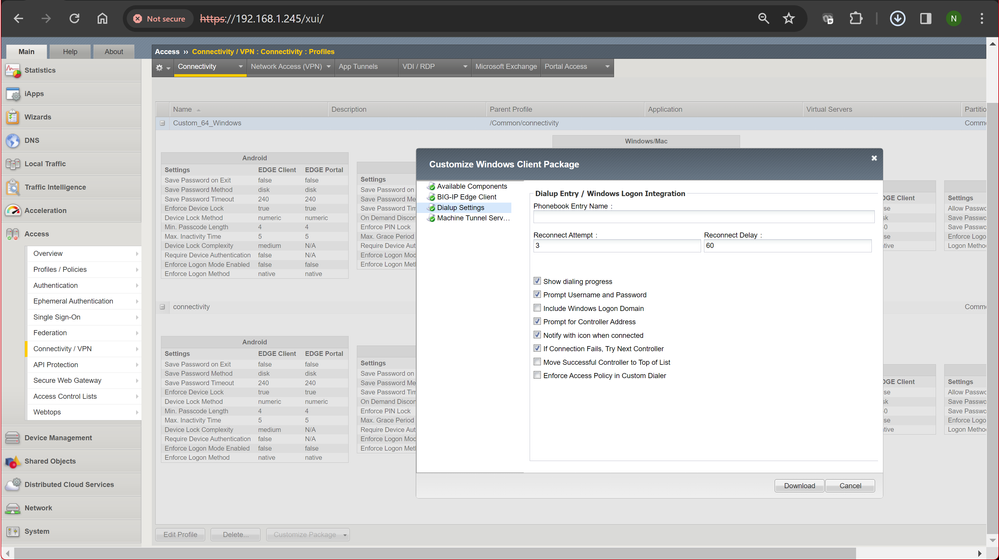The image size is (999, 560).
Task: Click the iApps sidebar icon
Action: pos(13,94)
